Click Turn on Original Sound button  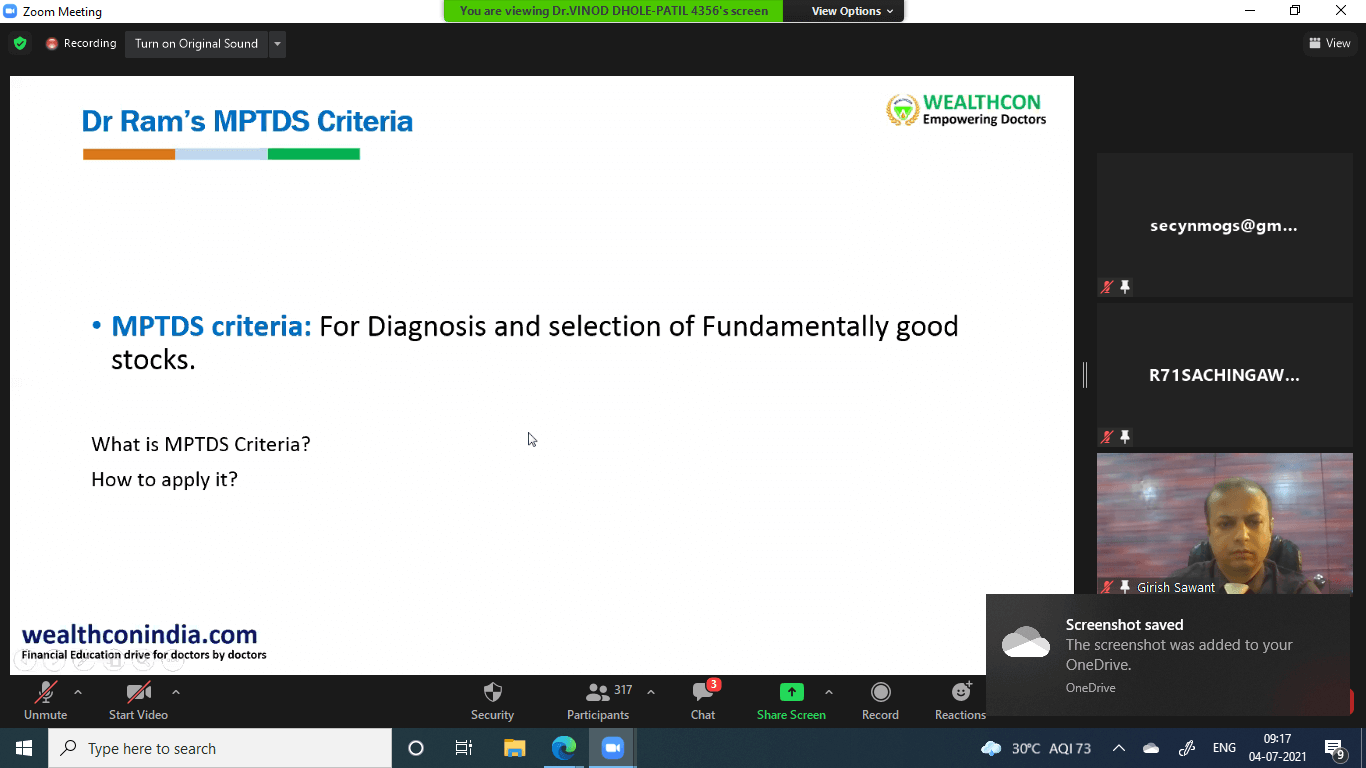point(196,44)
